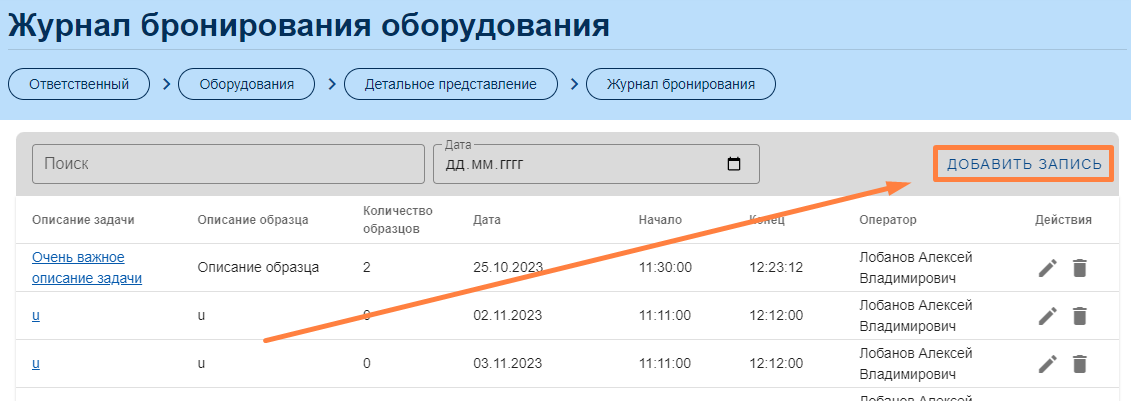1131x401 pixels.
Task: Go to Детальное представление breadcrumb
Action: coord(451,84)
